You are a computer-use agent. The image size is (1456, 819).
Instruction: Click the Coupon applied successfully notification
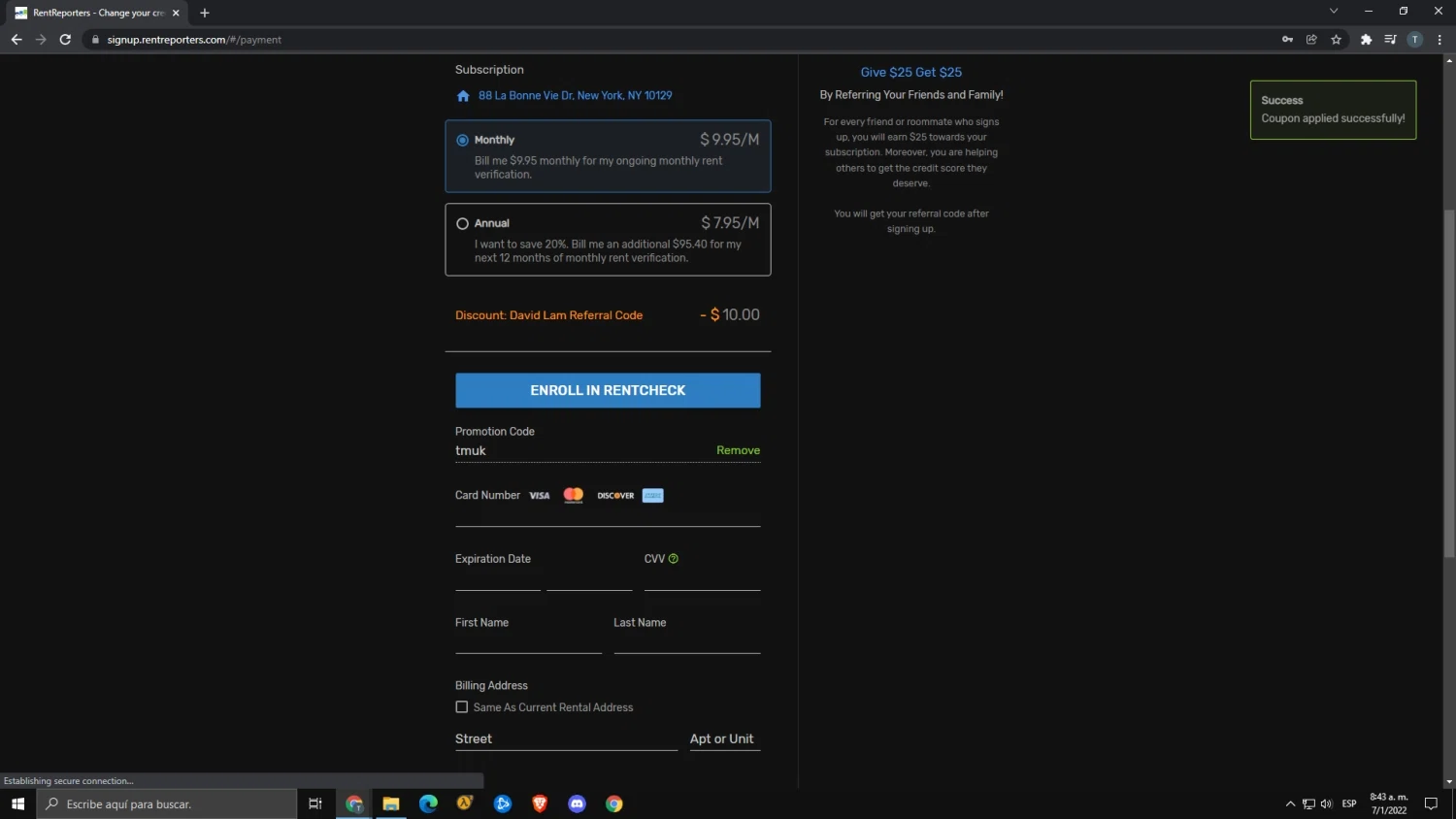point(1334,110)
